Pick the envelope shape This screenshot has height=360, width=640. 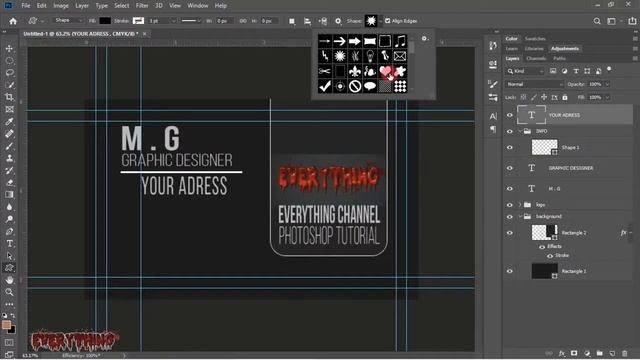[400, 56]
